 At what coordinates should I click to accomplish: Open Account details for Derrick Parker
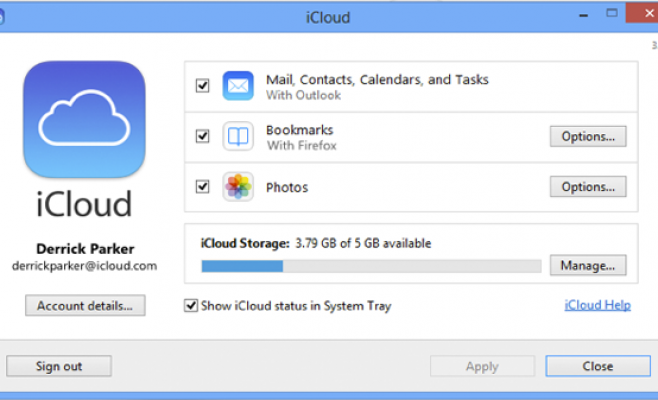[x=85, y=306]
